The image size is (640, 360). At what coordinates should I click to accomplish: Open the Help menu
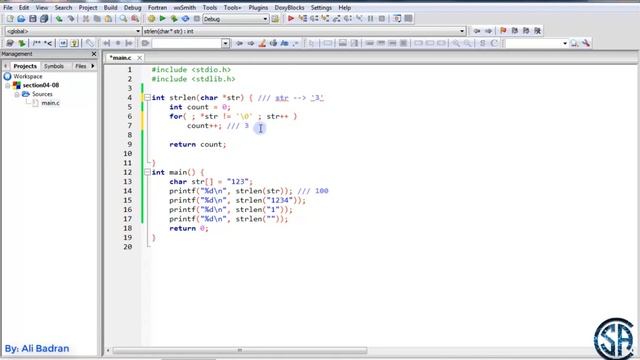(344, 7)
